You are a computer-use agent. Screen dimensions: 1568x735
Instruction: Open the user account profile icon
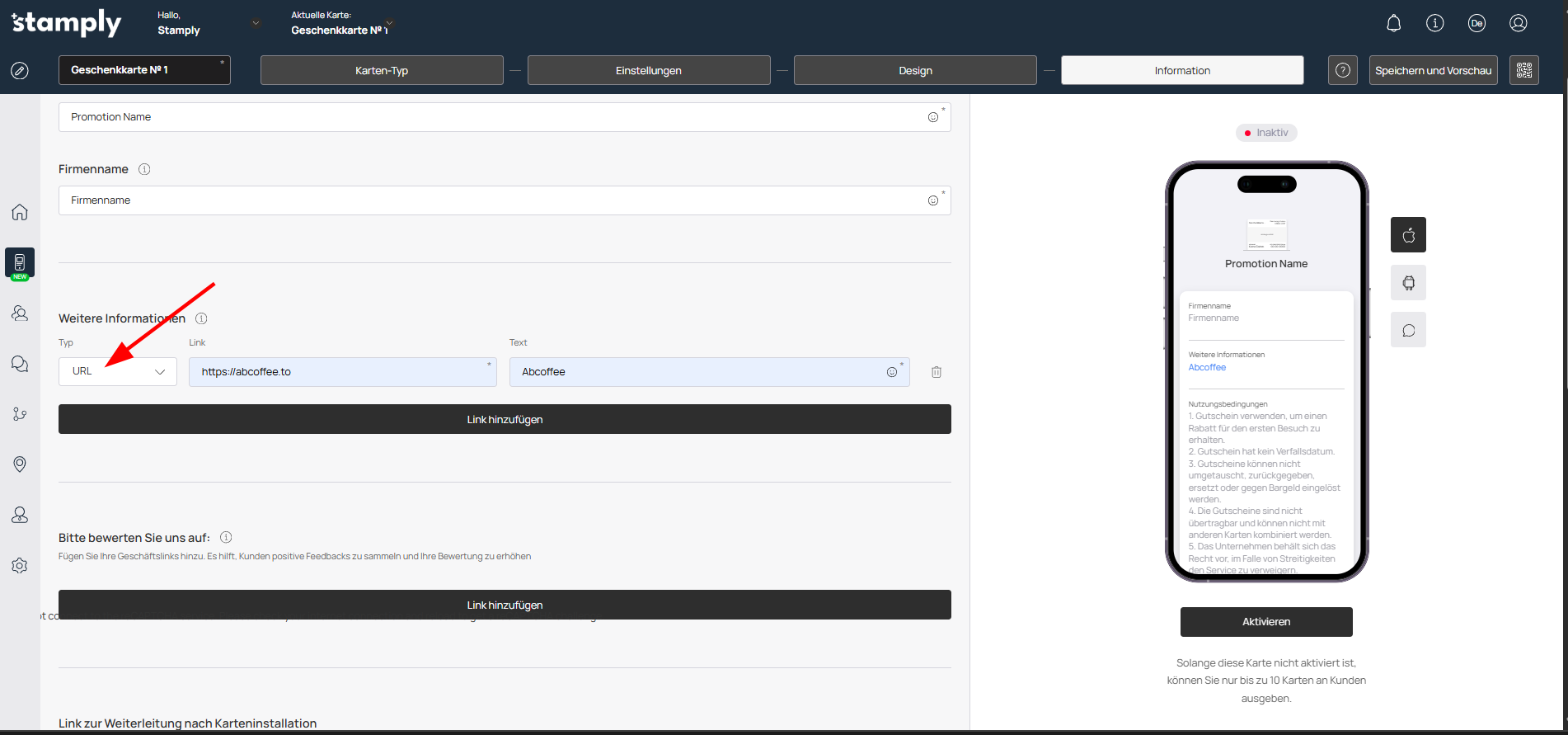1518,23
